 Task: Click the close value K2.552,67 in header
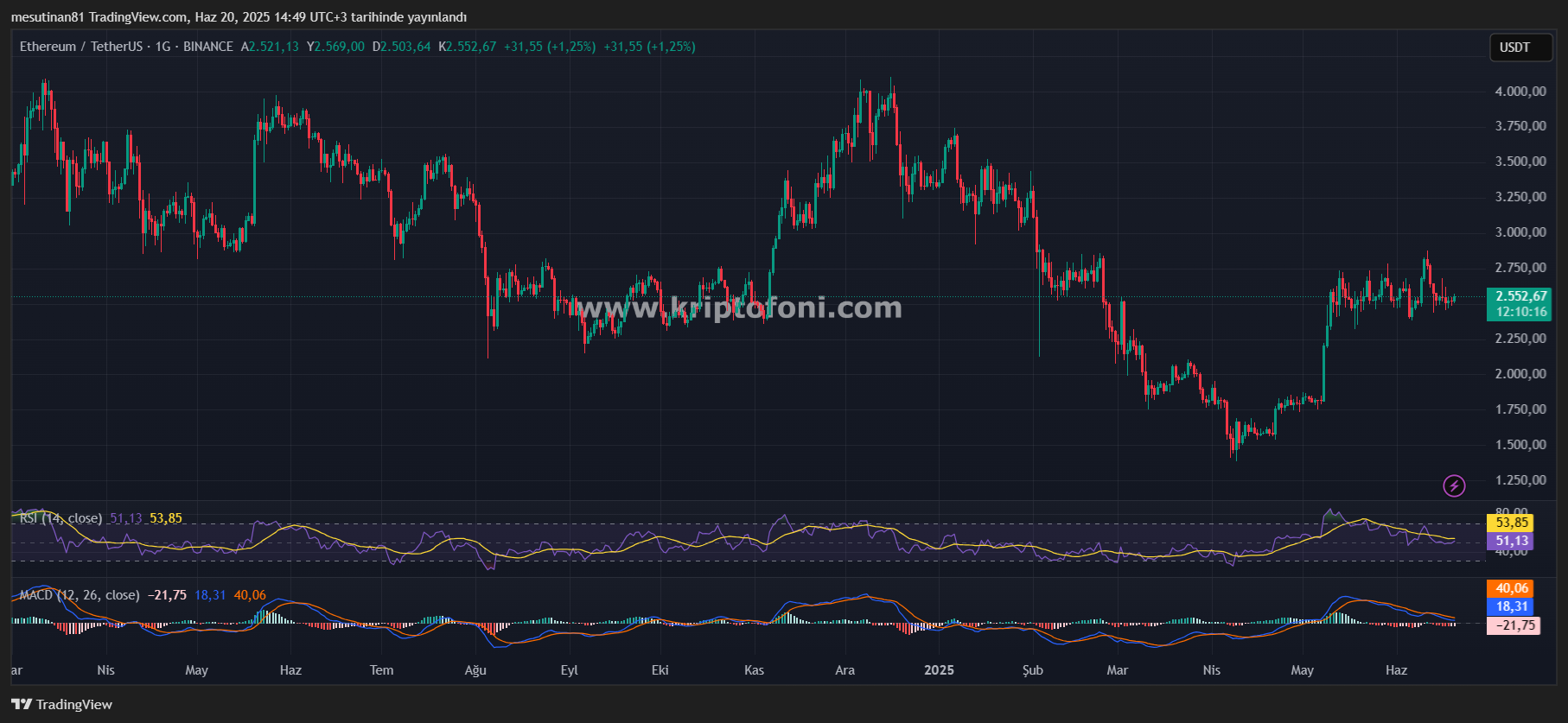pyautogui.click(x=468, y=47)
